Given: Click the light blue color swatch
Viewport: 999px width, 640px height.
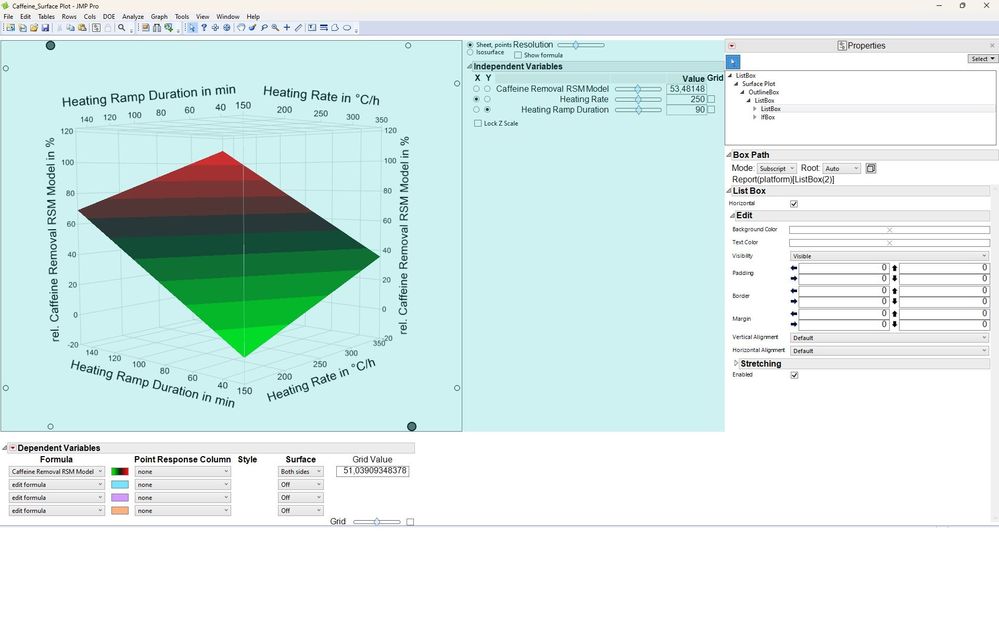Looking at the screenshot, I should coord(120,484).
